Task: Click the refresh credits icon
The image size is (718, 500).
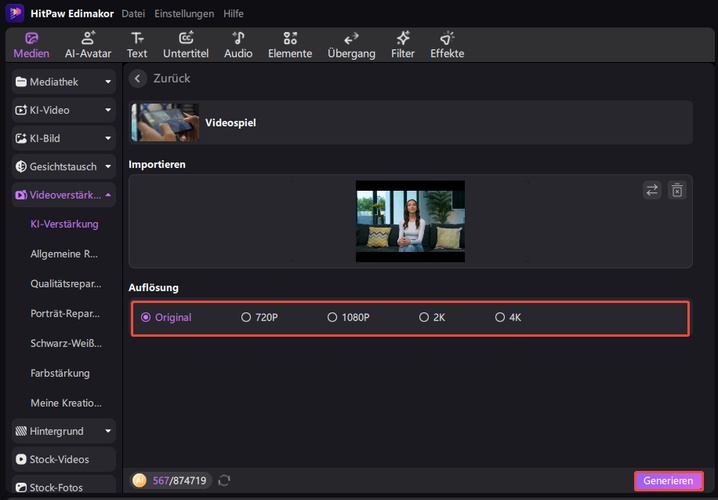Action: 224,480
